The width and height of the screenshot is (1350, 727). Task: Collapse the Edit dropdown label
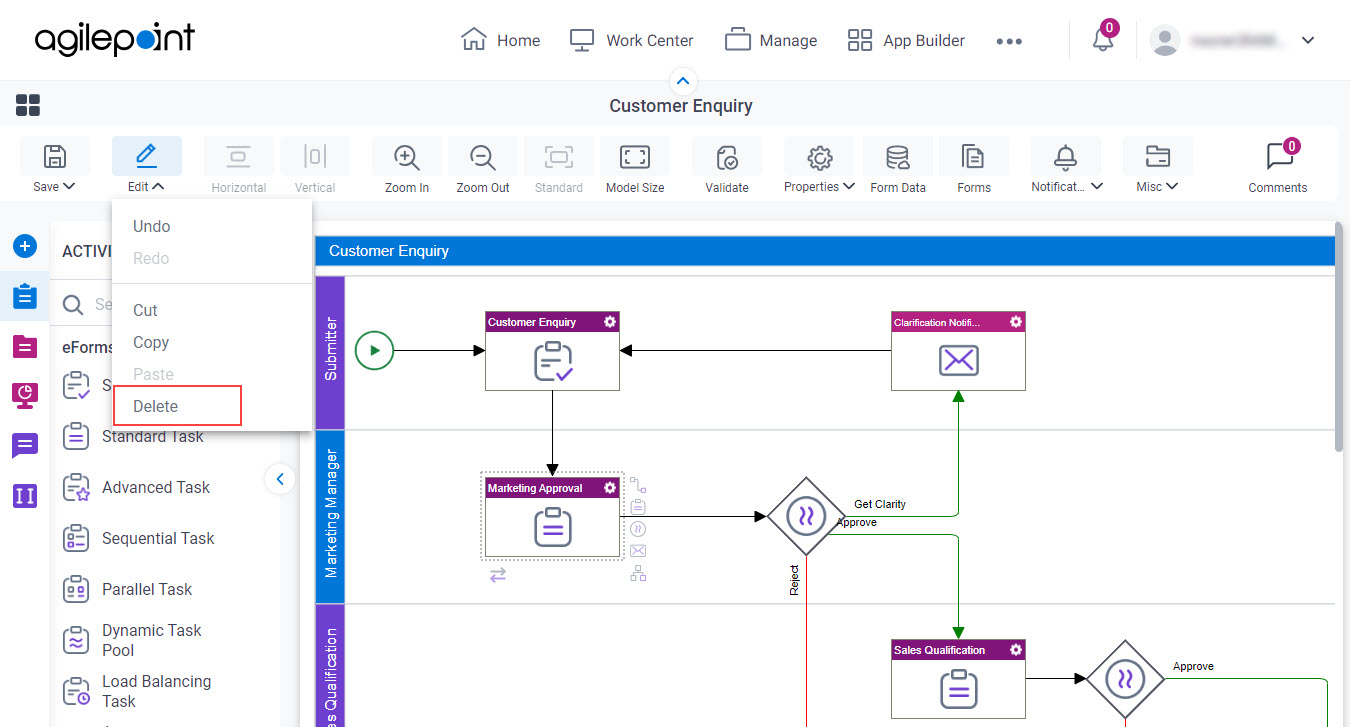(x=146, y=186)
